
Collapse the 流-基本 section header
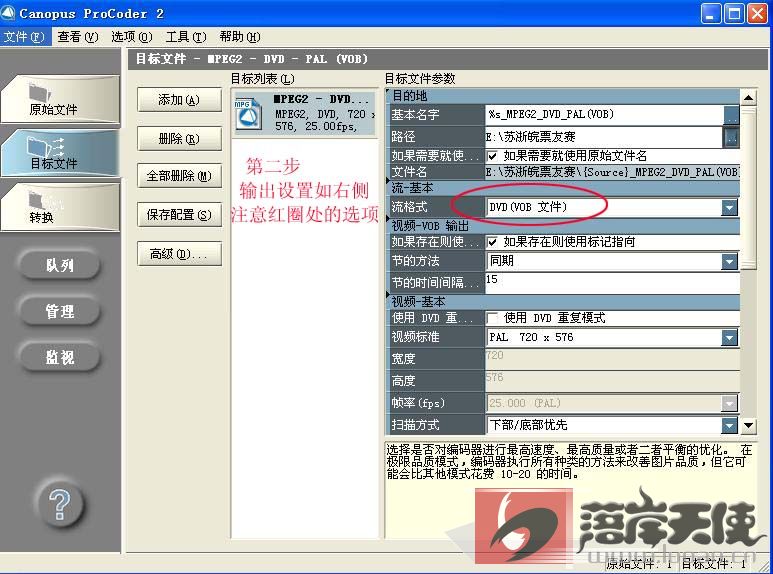coord(562,188)
